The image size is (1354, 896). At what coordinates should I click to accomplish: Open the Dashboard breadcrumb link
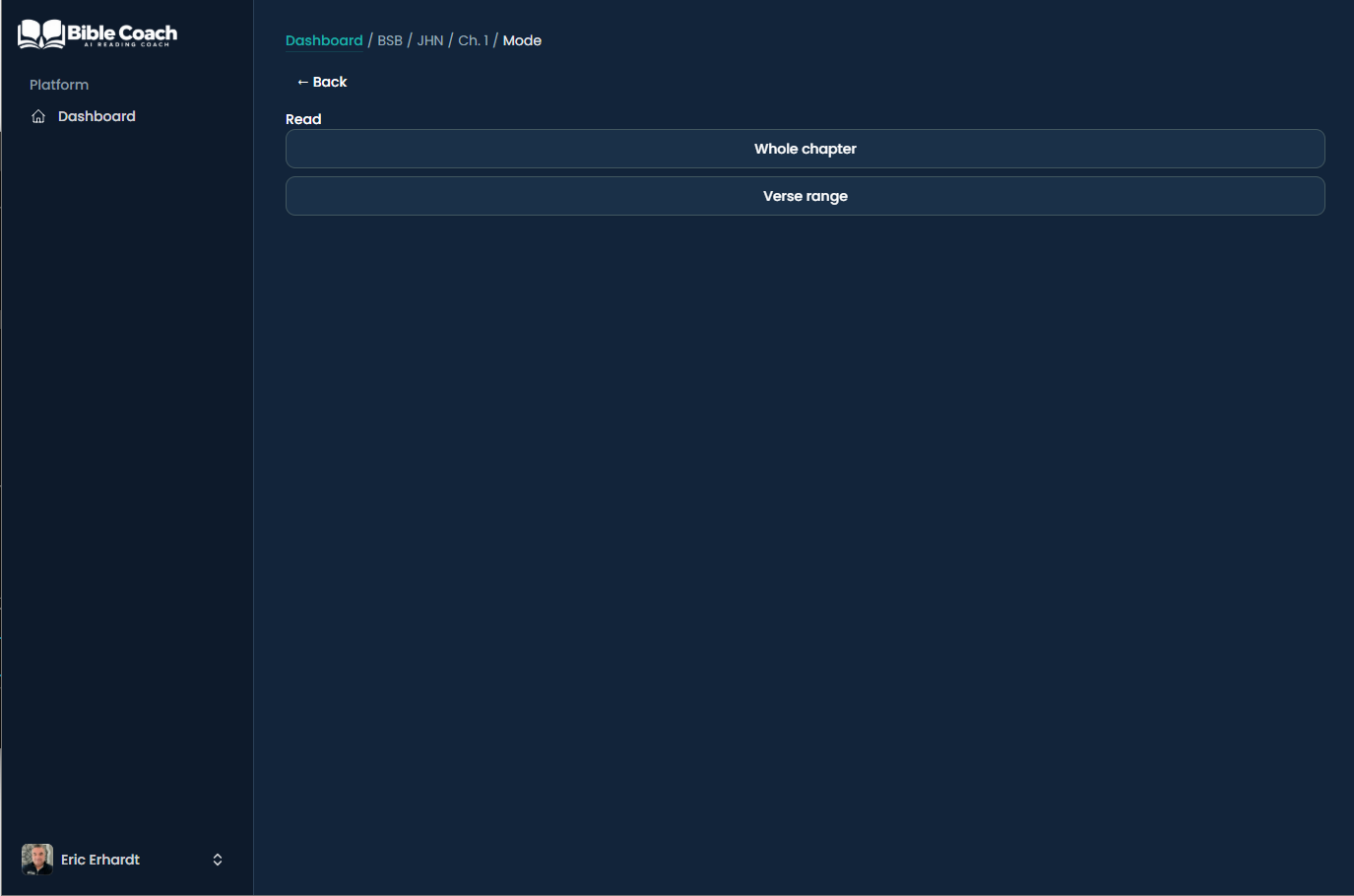(324, 40)
